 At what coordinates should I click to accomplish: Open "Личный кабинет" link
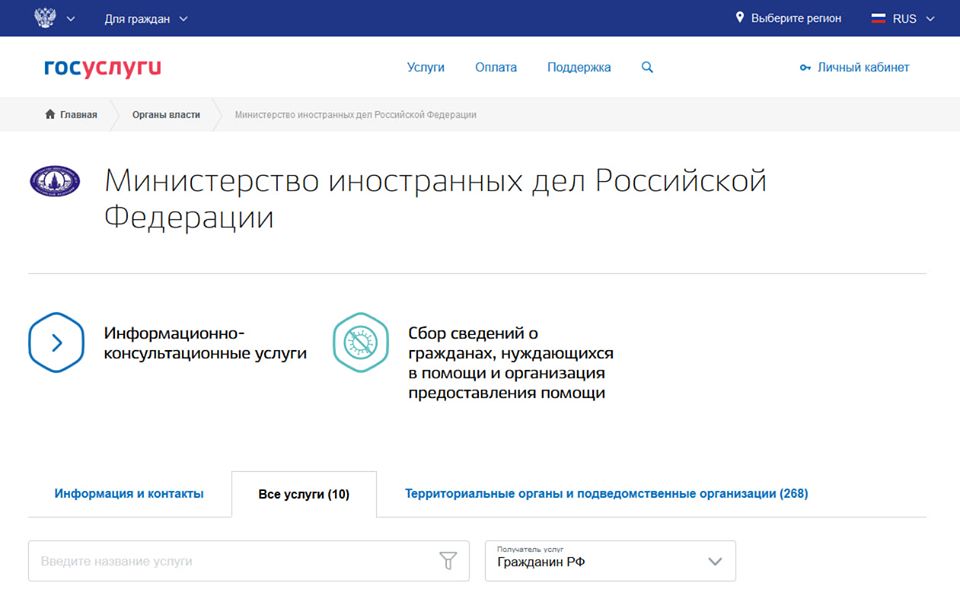(x=863, y=67)
